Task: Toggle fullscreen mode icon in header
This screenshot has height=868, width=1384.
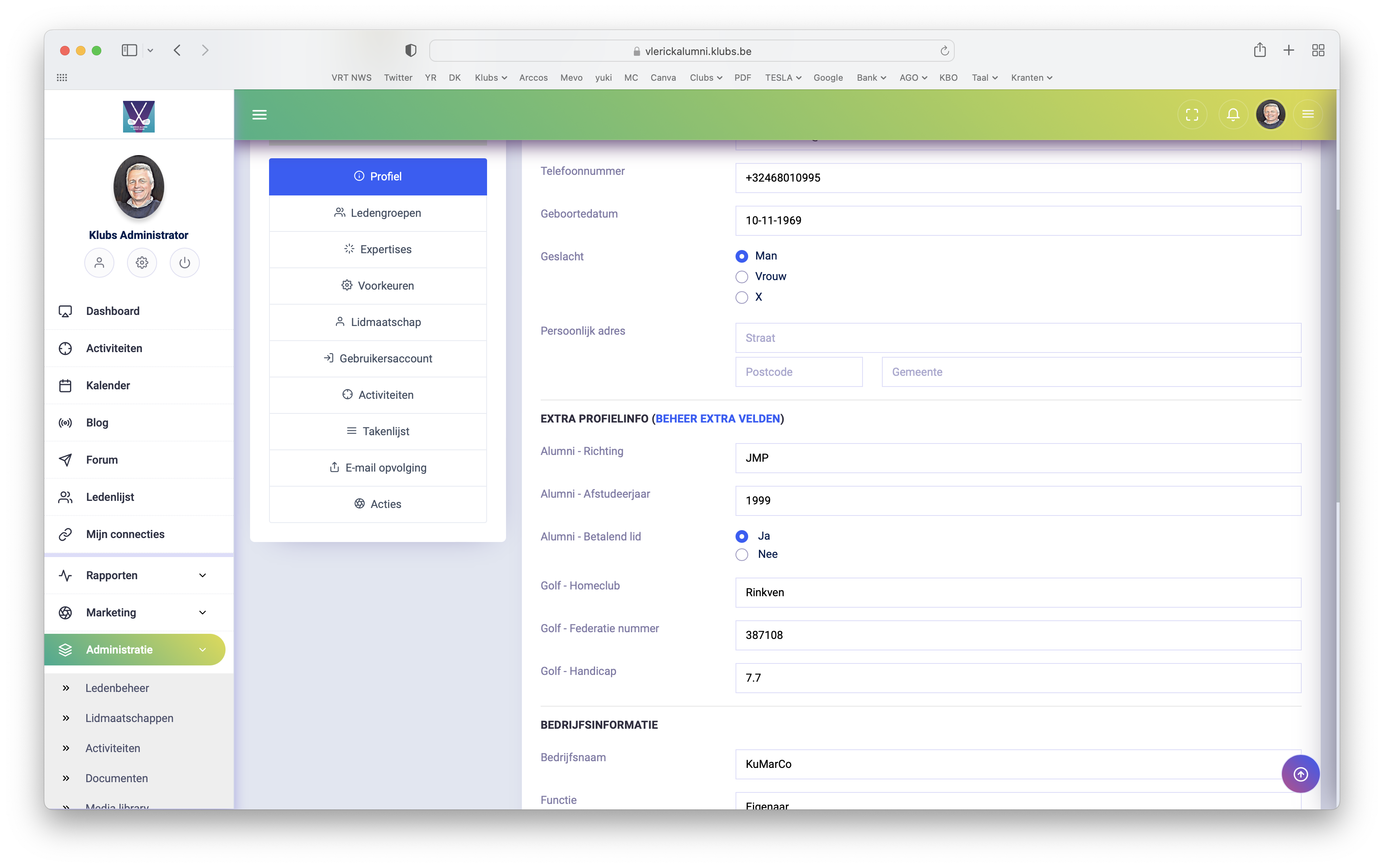Action: pyautogui.click(x=1192, y=114)
